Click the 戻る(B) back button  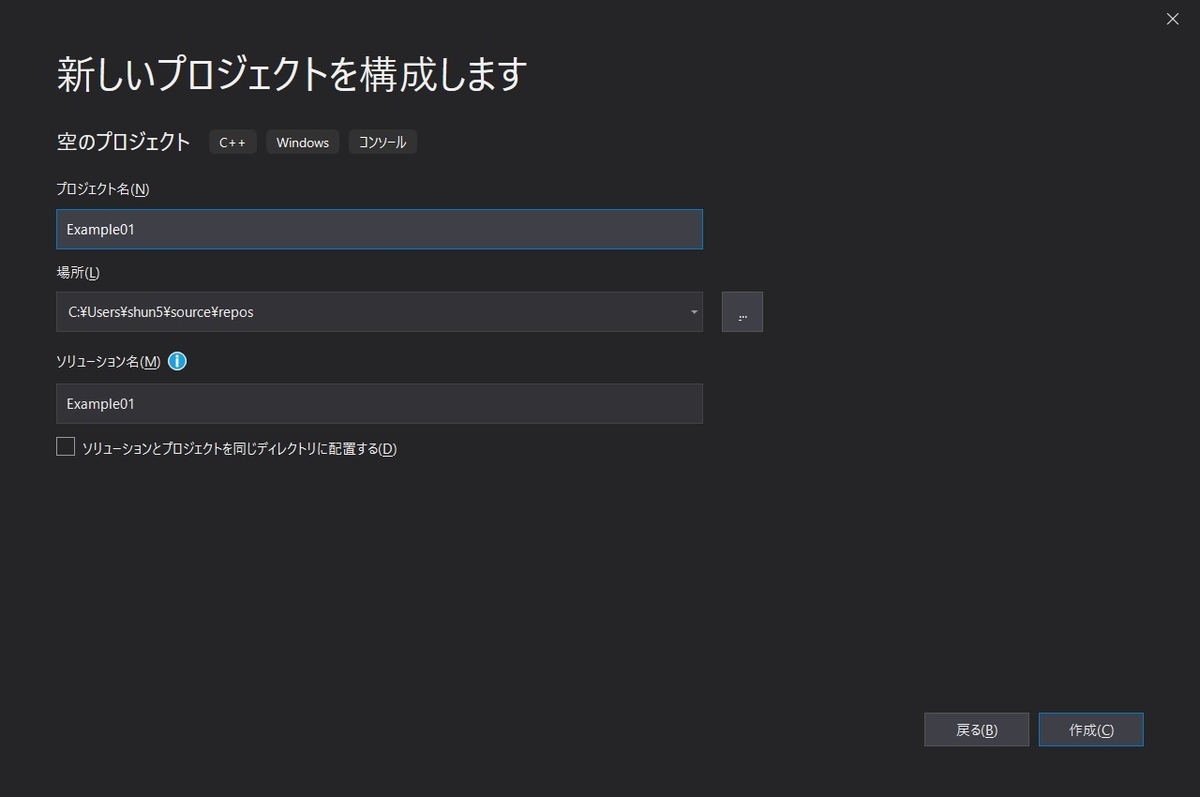coord(976,730)
